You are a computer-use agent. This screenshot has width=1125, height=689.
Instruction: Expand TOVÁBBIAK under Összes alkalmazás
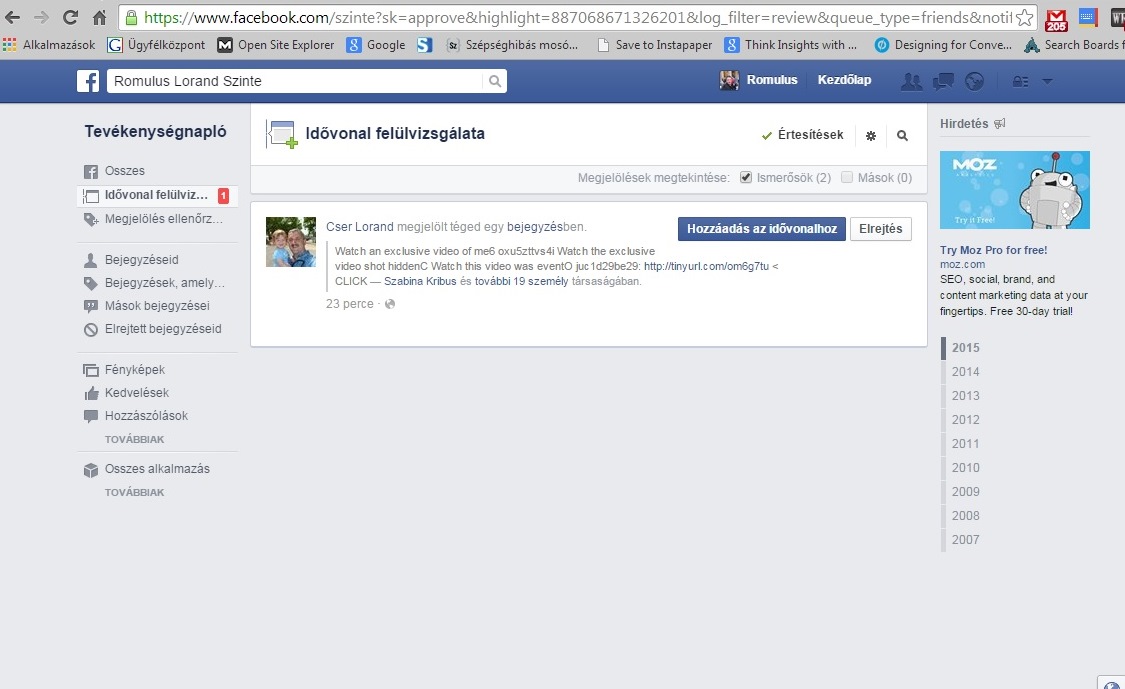[x=134, y=492]
